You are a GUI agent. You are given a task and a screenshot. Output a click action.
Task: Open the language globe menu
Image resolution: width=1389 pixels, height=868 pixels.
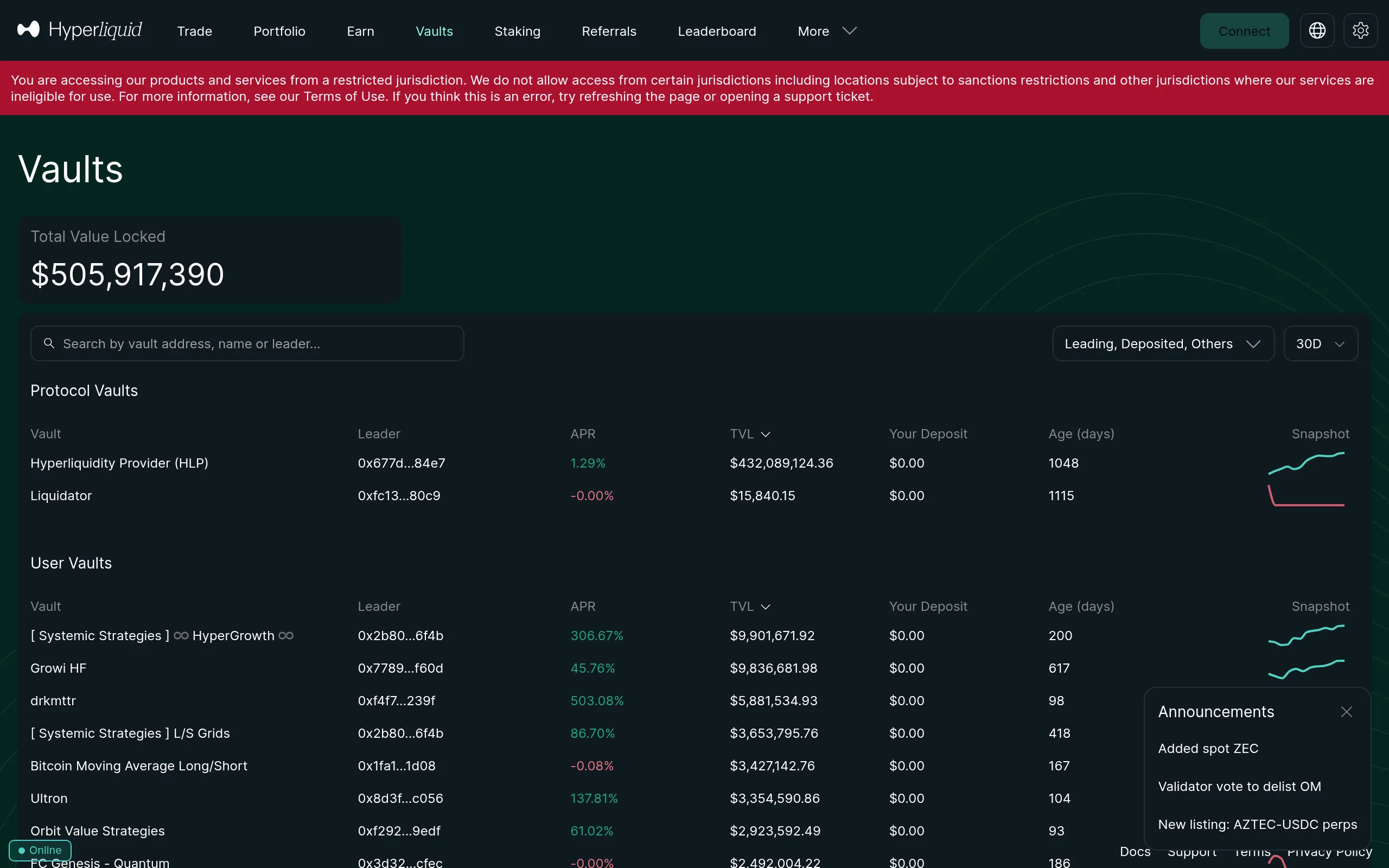pyautogui.click(x=1317, y=30)
